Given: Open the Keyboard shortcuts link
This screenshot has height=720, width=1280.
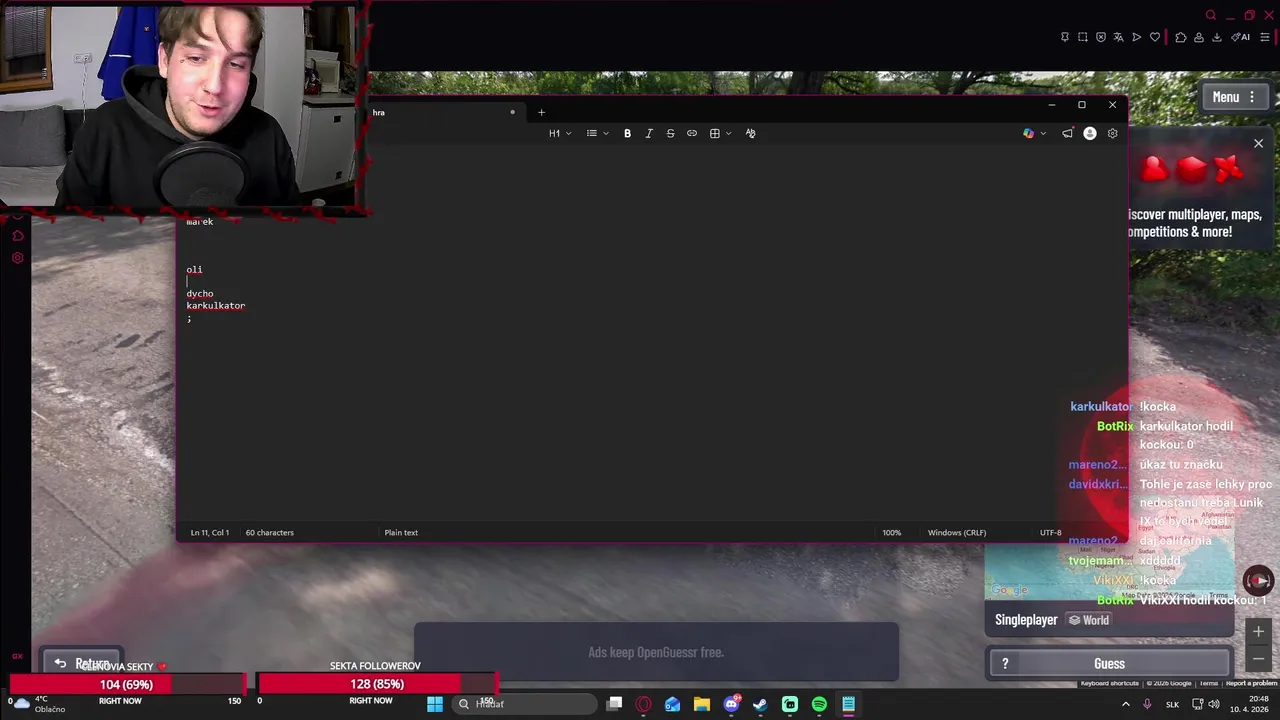Looking at the screenshot, I should click(1110, 684).
